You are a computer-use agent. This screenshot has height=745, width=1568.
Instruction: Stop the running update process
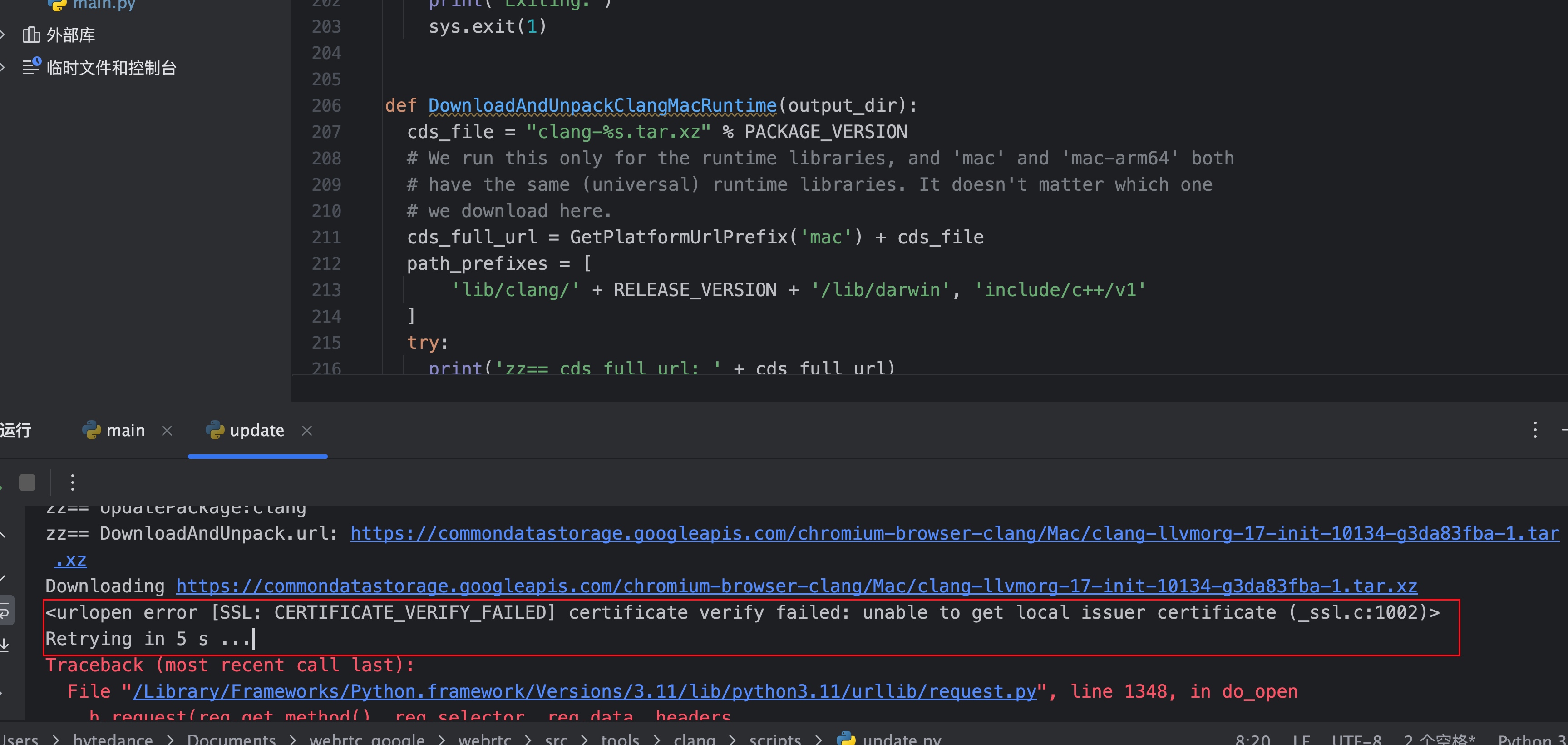[27, 482]
